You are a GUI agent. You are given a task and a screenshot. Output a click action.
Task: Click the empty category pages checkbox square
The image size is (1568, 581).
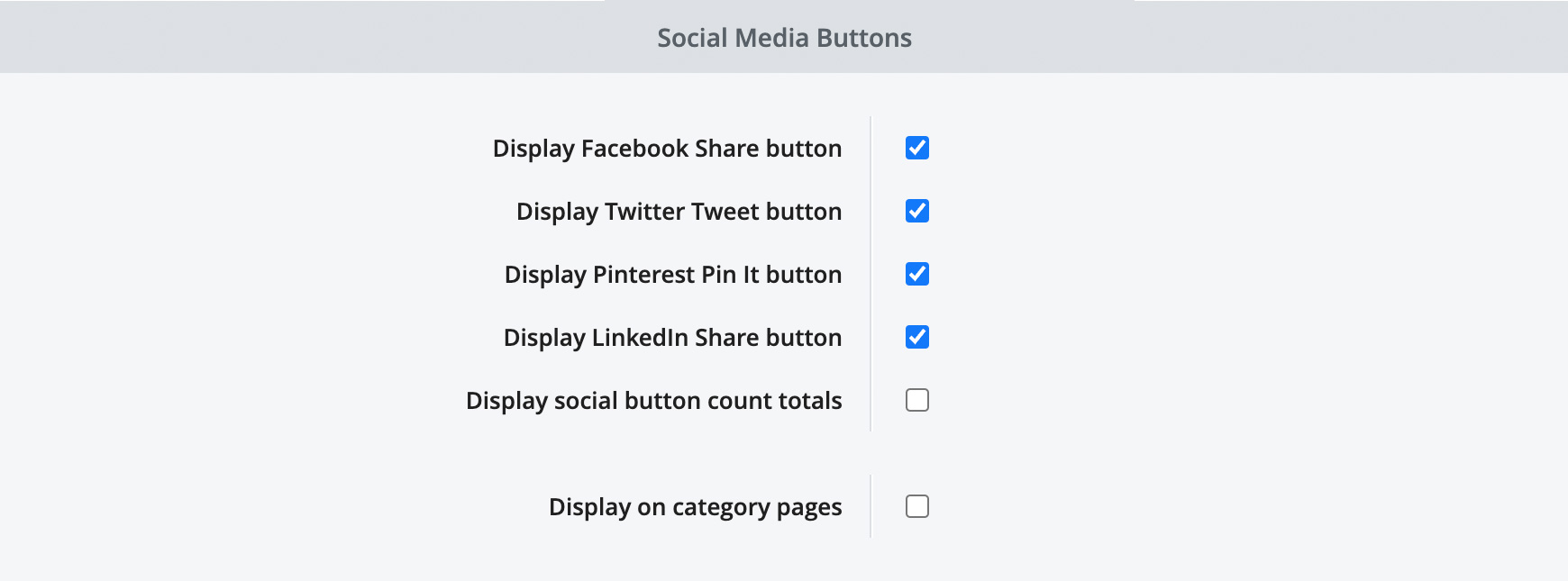point(916,506)
